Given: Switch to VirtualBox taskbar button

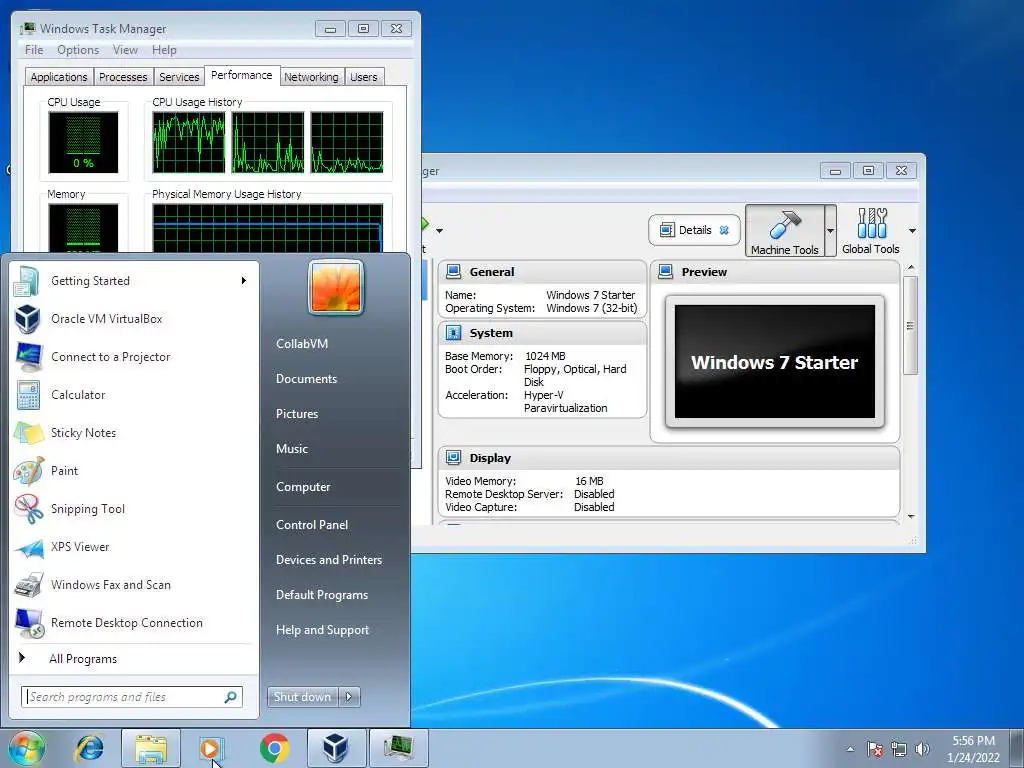Looking at the screenshot, I should pos(336,748).
